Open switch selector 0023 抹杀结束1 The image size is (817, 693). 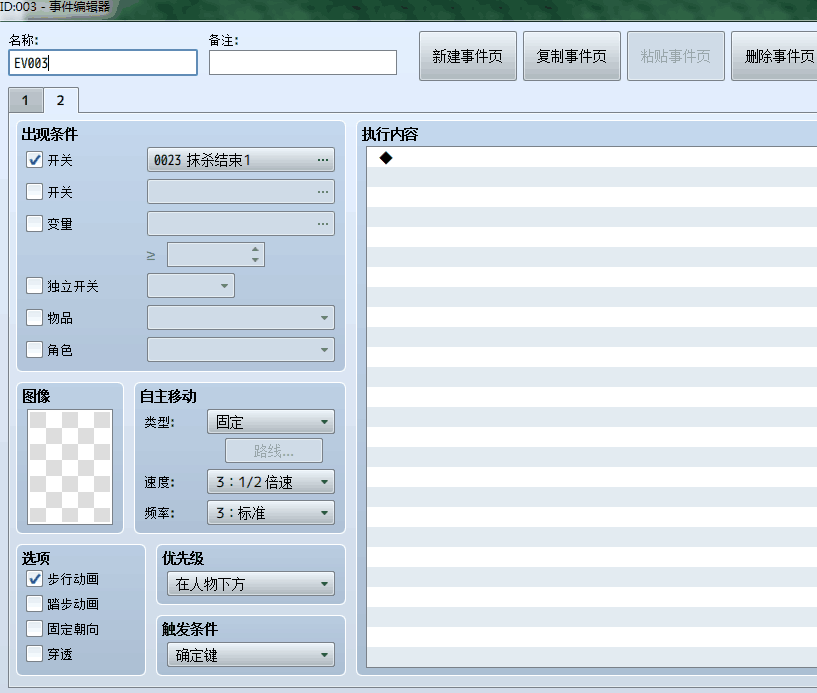point(241,160)
